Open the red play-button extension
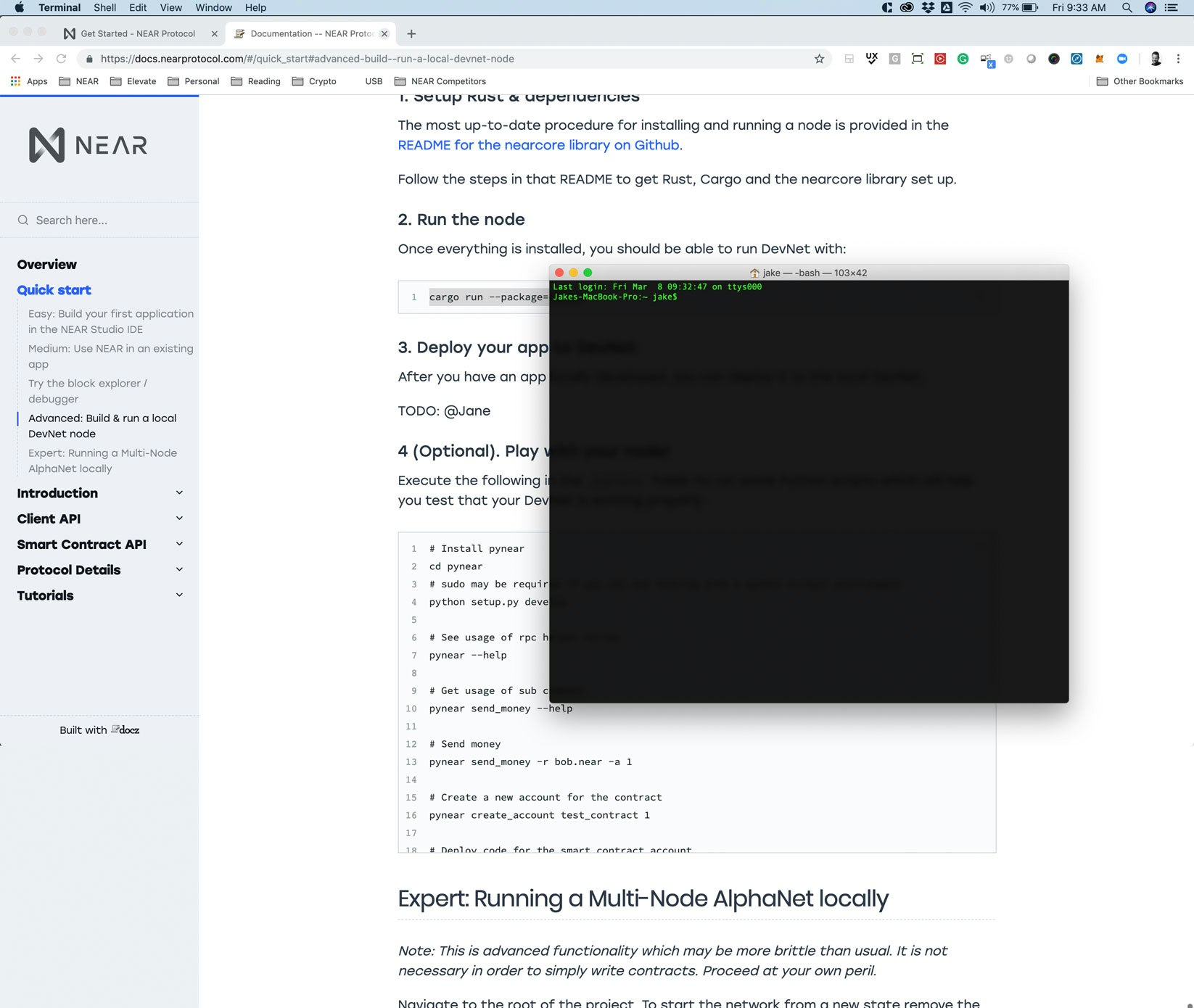This screenshot has height=1008, width=1194. coord(940,59)
